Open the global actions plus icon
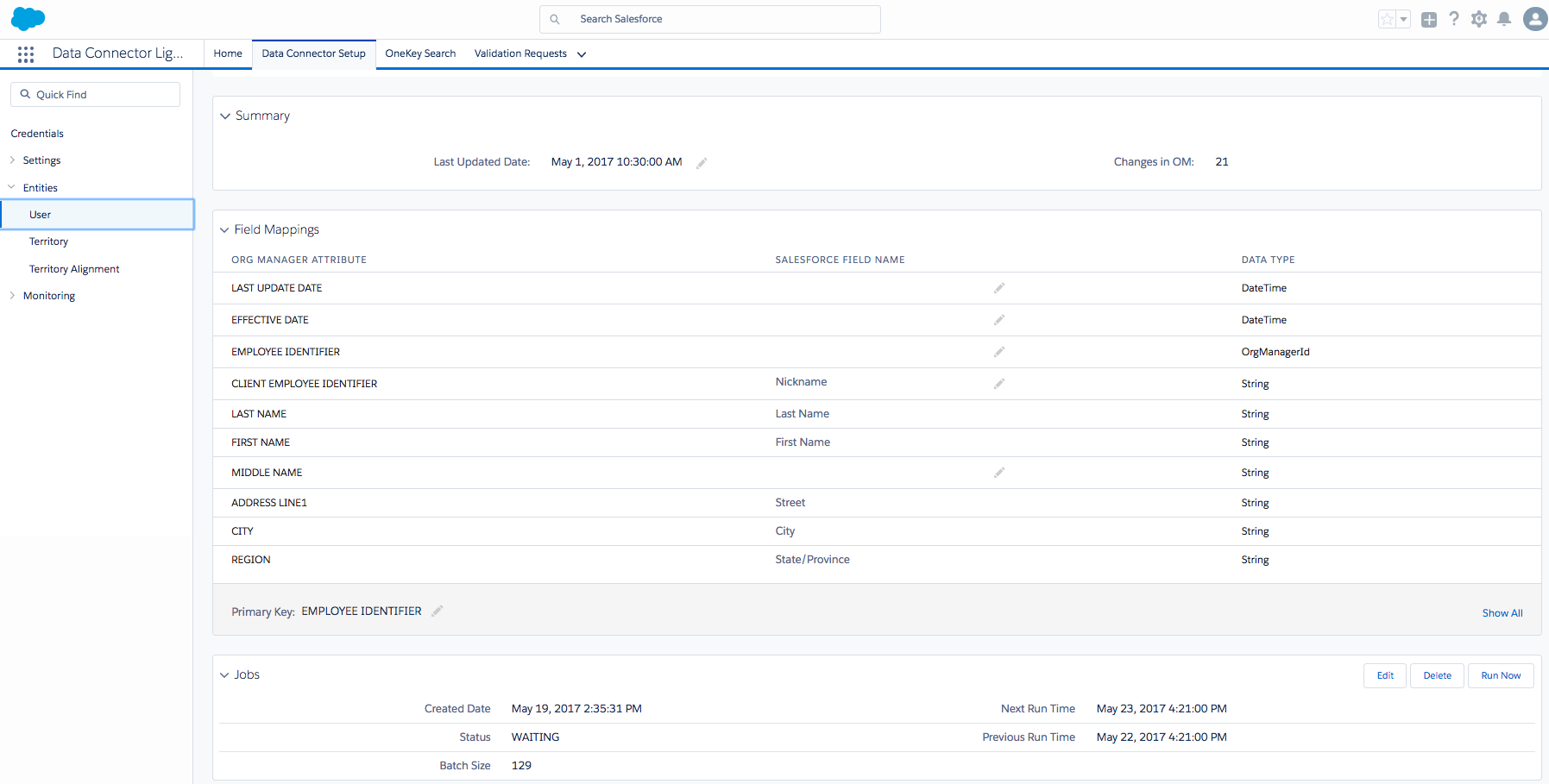This screenshot has width=1549, height=784. point(1429,20)
